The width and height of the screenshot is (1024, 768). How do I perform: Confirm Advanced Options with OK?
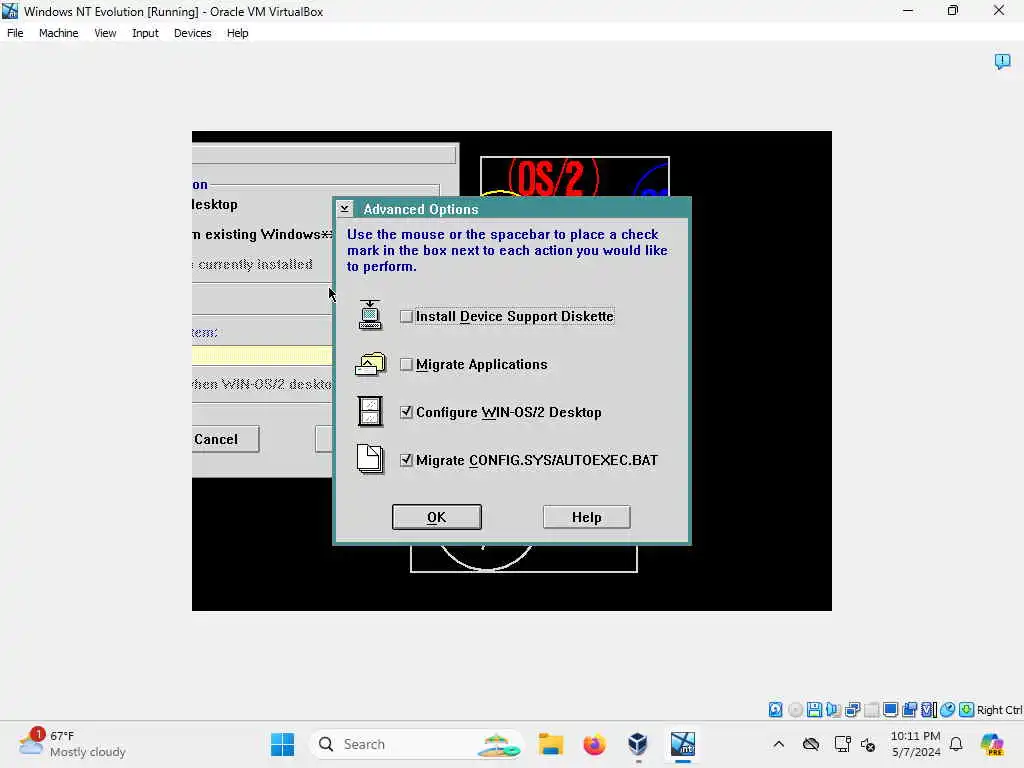click(437, 517)
